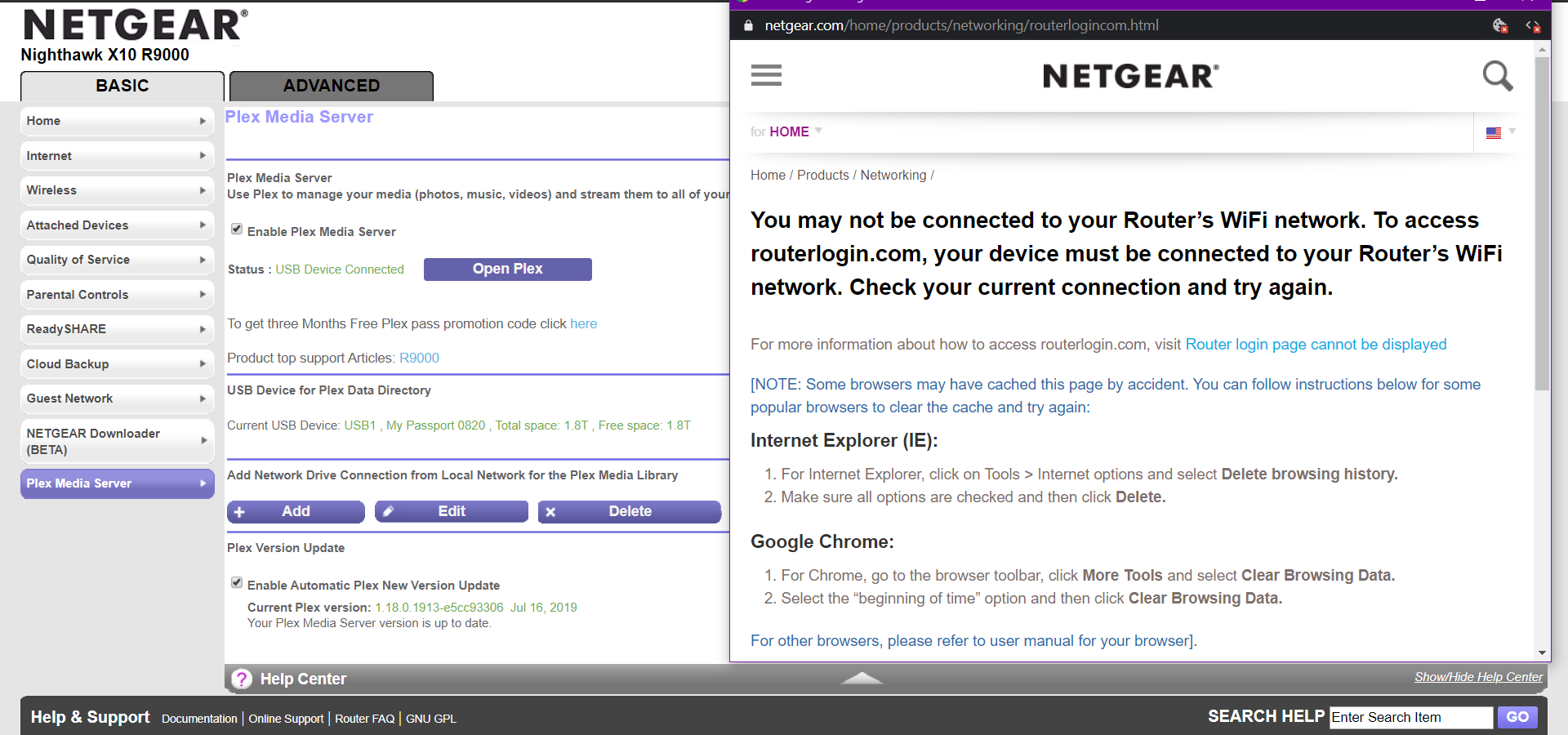Open Parental Controls in sidebar

[117, 295]
